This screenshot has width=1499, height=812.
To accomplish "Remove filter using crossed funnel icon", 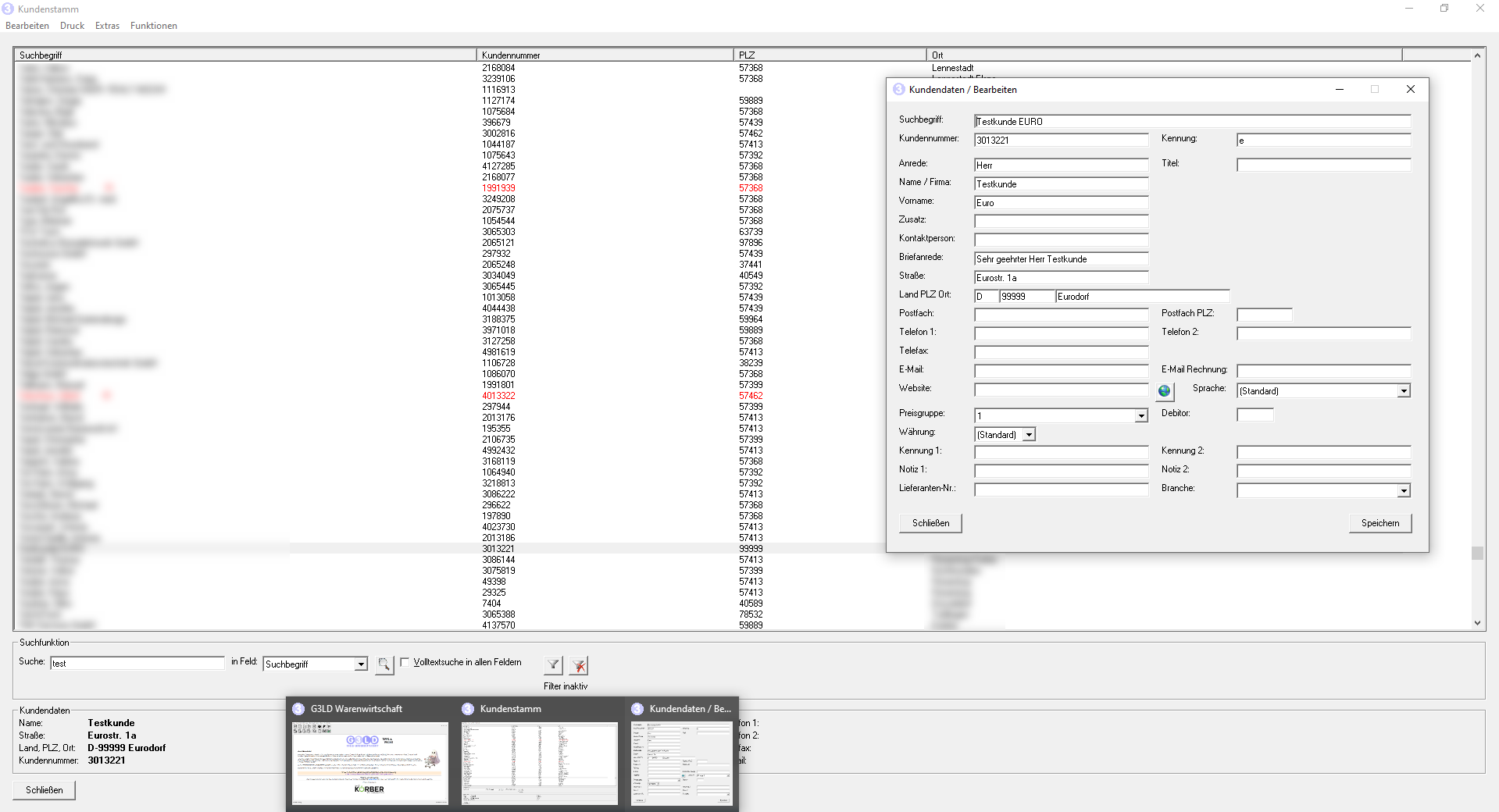I will point(579,665).
